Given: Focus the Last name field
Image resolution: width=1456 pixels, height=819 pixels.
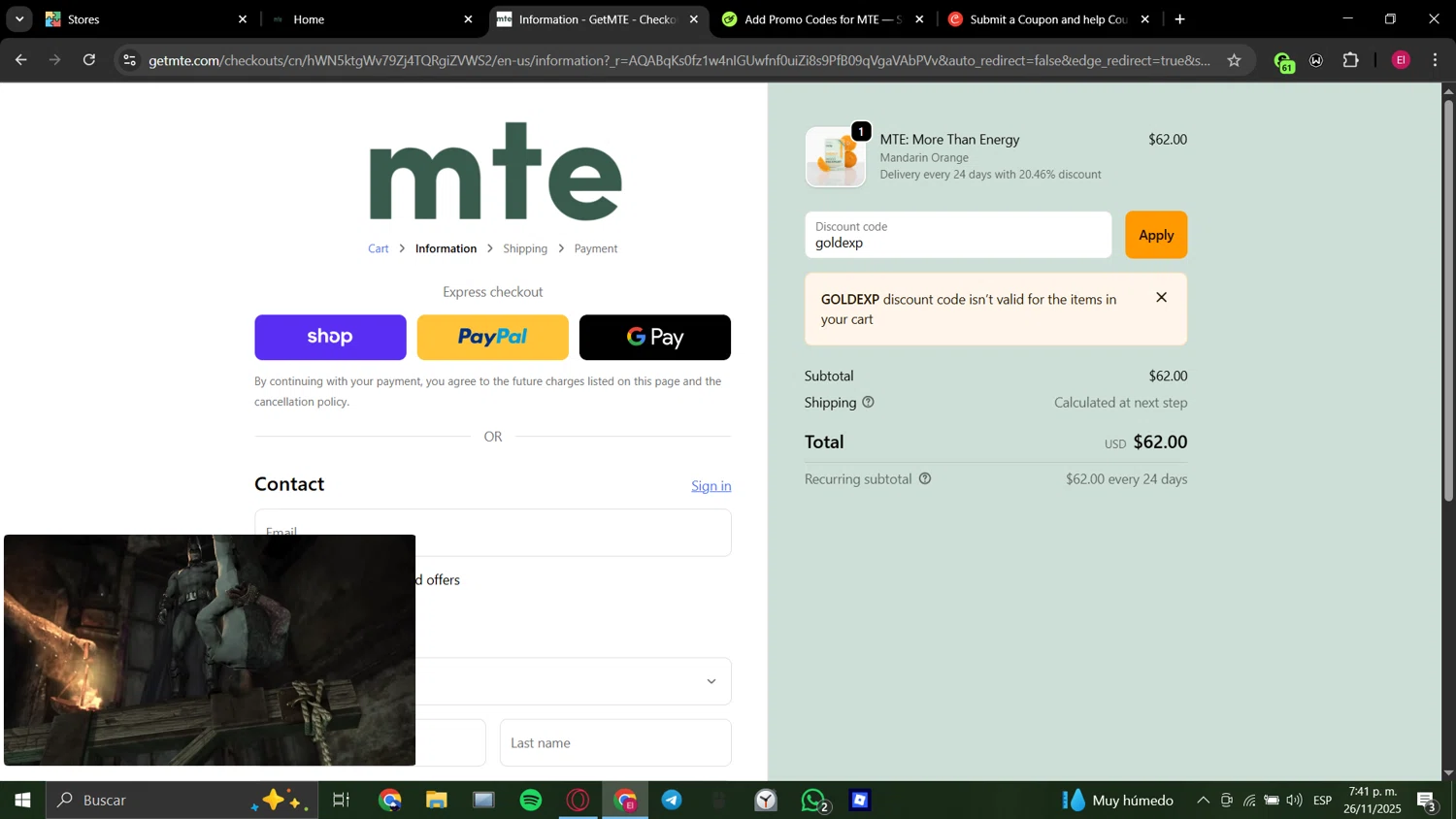Looking at the screenshot, I should (x=615, y=742).
